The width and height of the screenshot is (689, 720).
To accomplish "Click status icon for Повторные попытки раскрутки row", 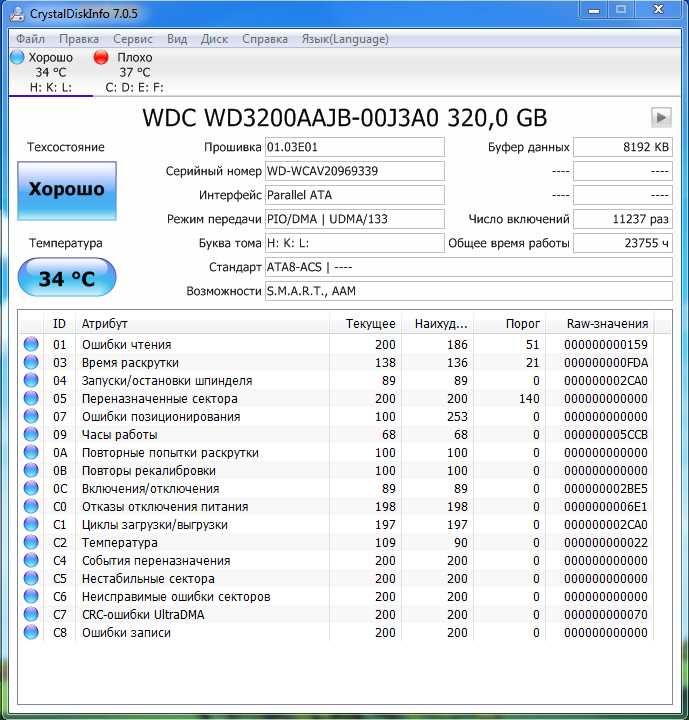I will click(31, 452).
